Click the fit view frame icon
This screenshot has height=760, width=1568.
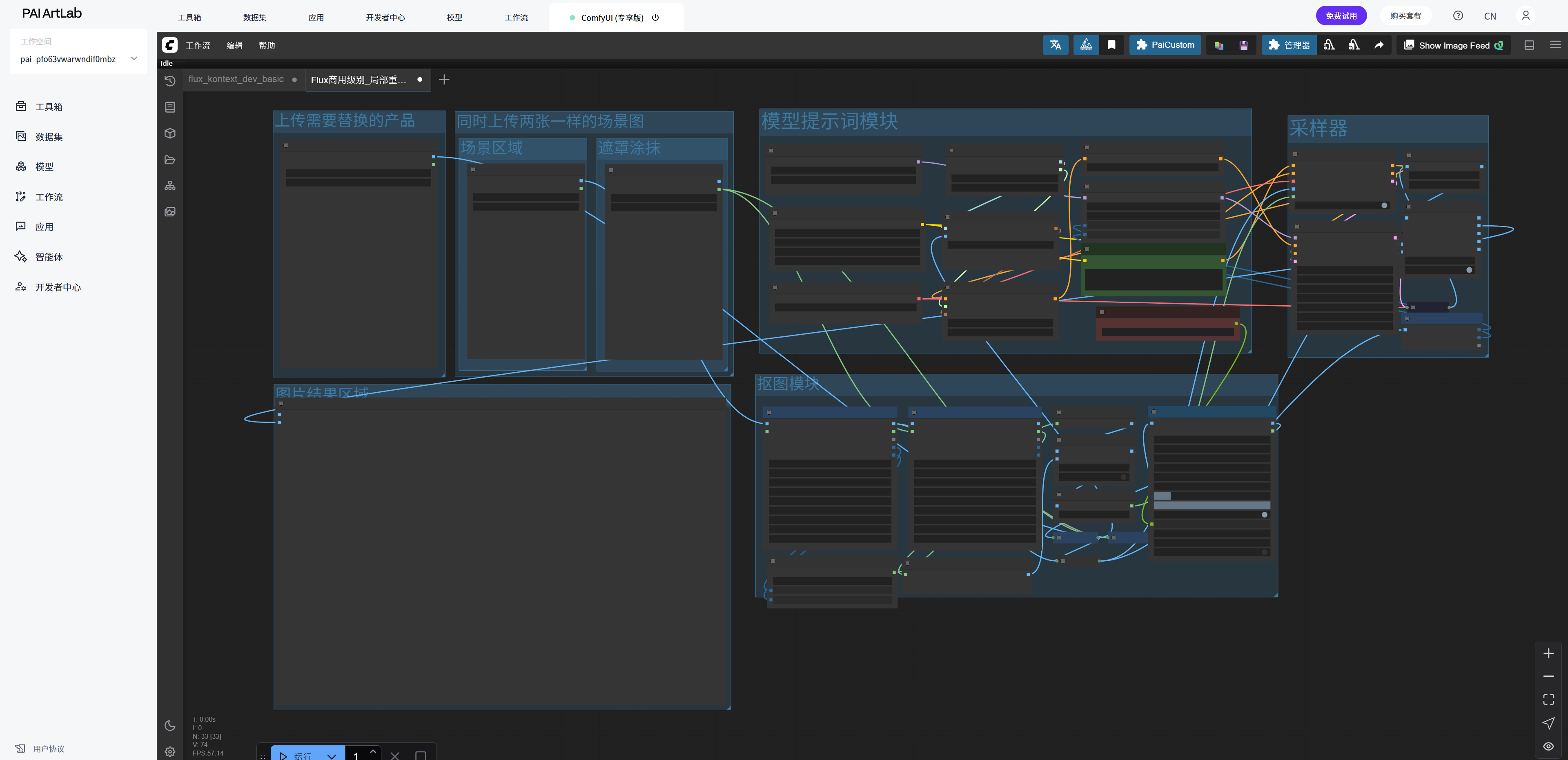coord(1548,699)
